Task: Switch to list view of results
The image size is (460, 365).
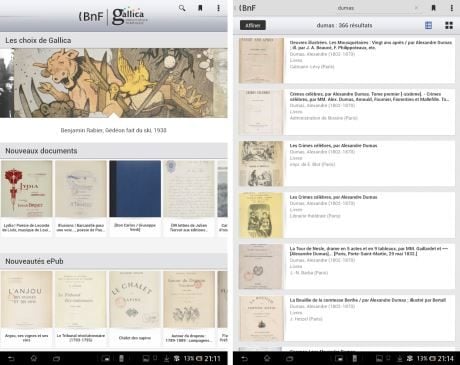Action: (x=429, y=25)
